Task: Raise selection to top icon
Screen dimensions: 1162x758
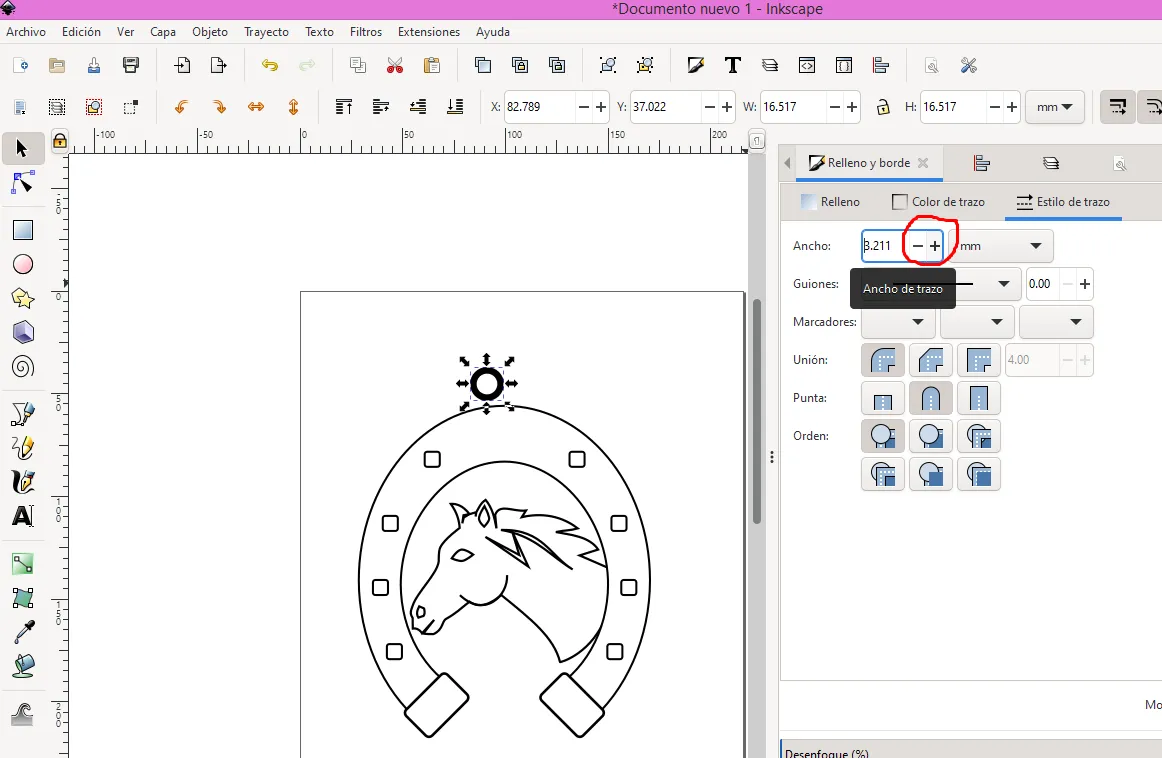Action: click(x=343, y=106)
